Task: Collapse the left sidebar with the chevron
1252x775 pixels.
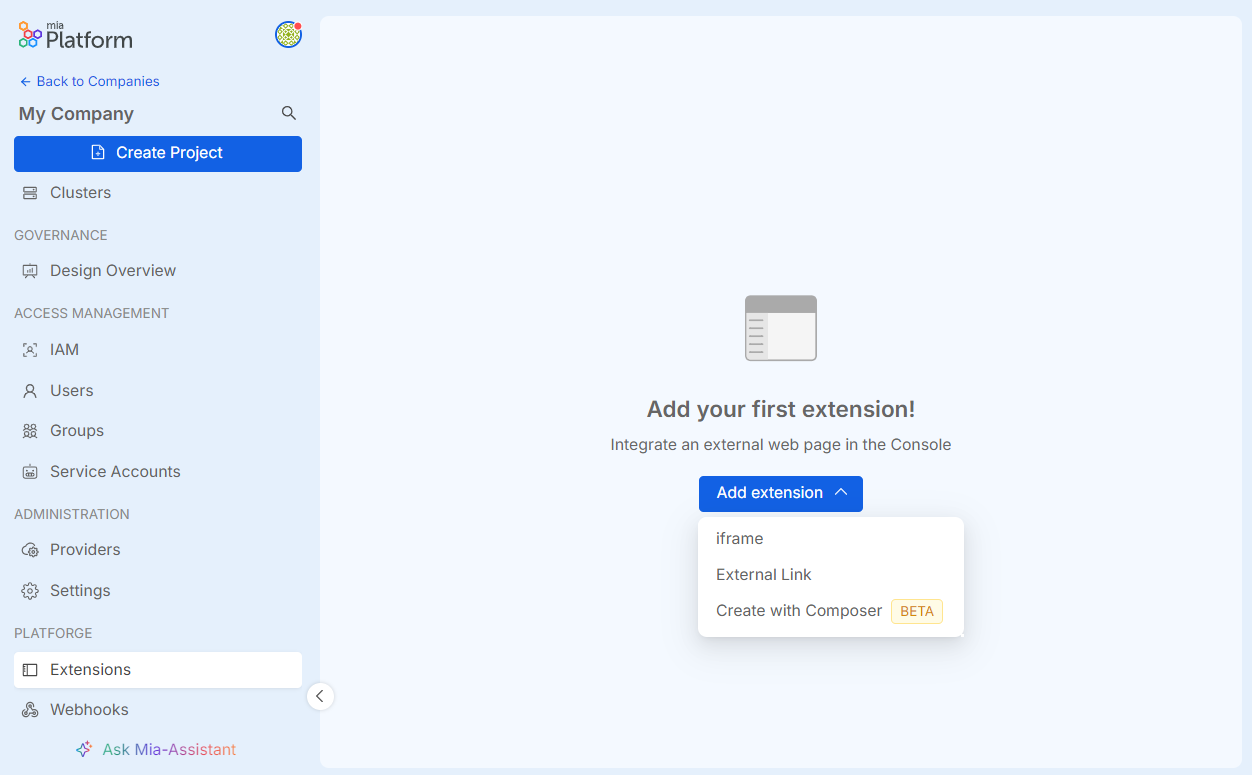Action: point(320,695)
